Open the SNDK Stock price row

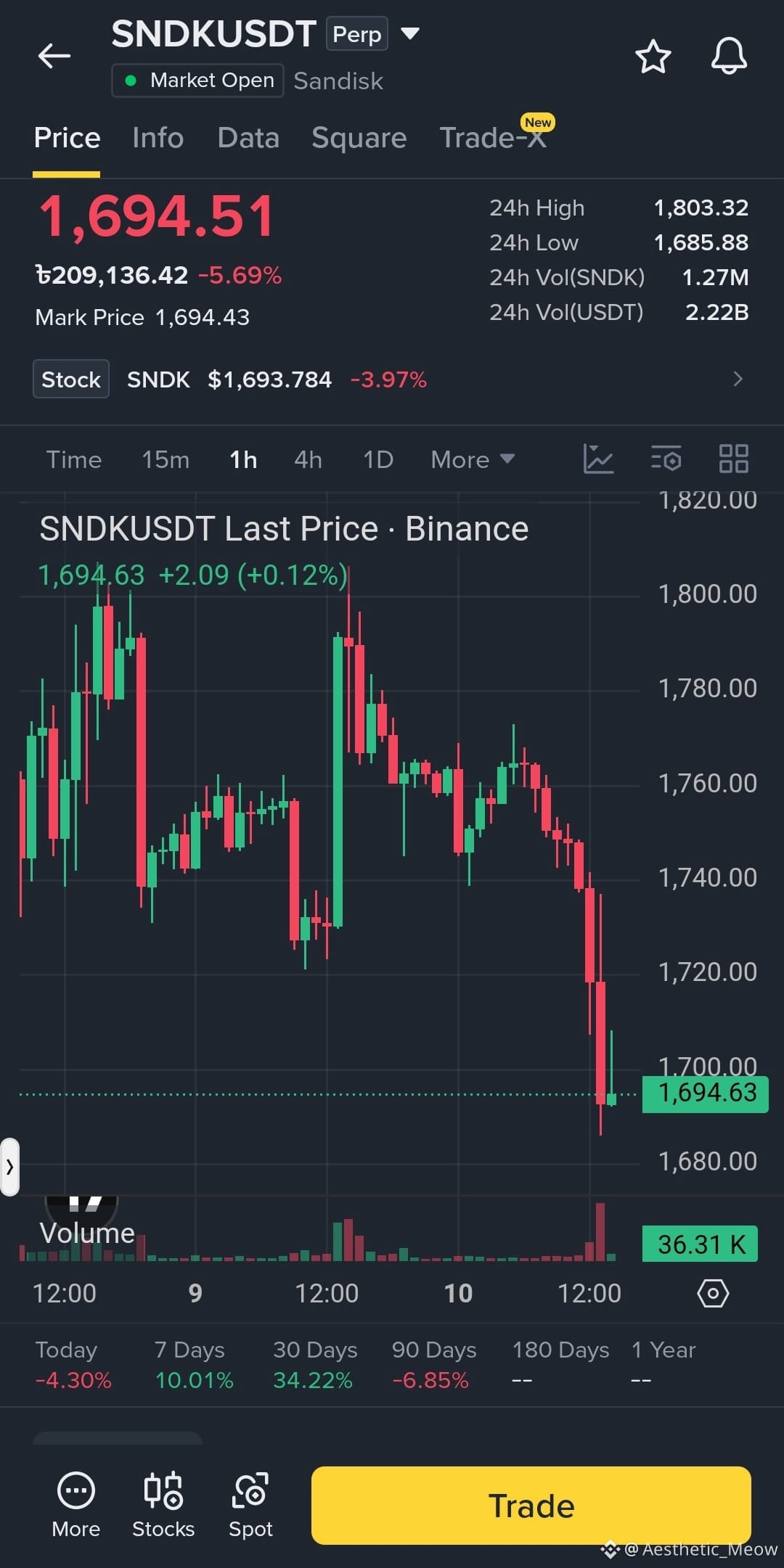click(x=392, y=379)
